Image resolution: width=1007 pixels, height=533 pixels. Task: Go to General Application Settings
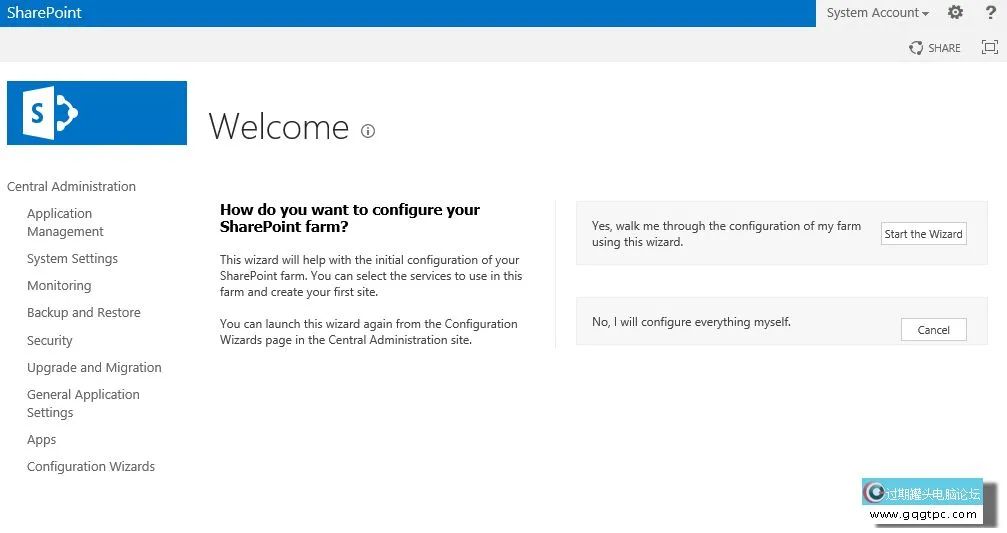[83, 403]
